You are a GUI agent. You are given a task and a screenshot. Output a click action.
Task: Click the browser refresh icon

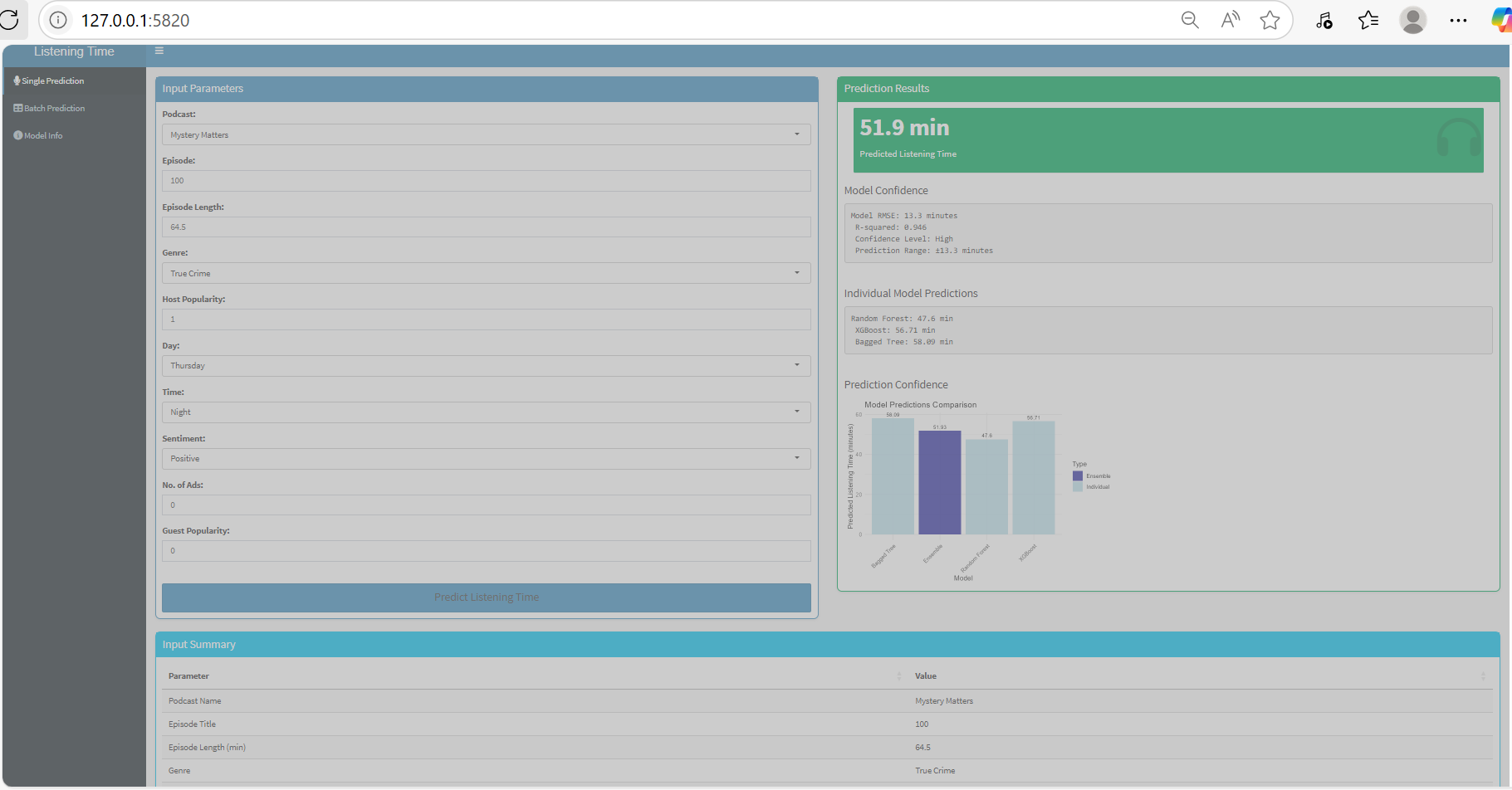tap(9, 20)
